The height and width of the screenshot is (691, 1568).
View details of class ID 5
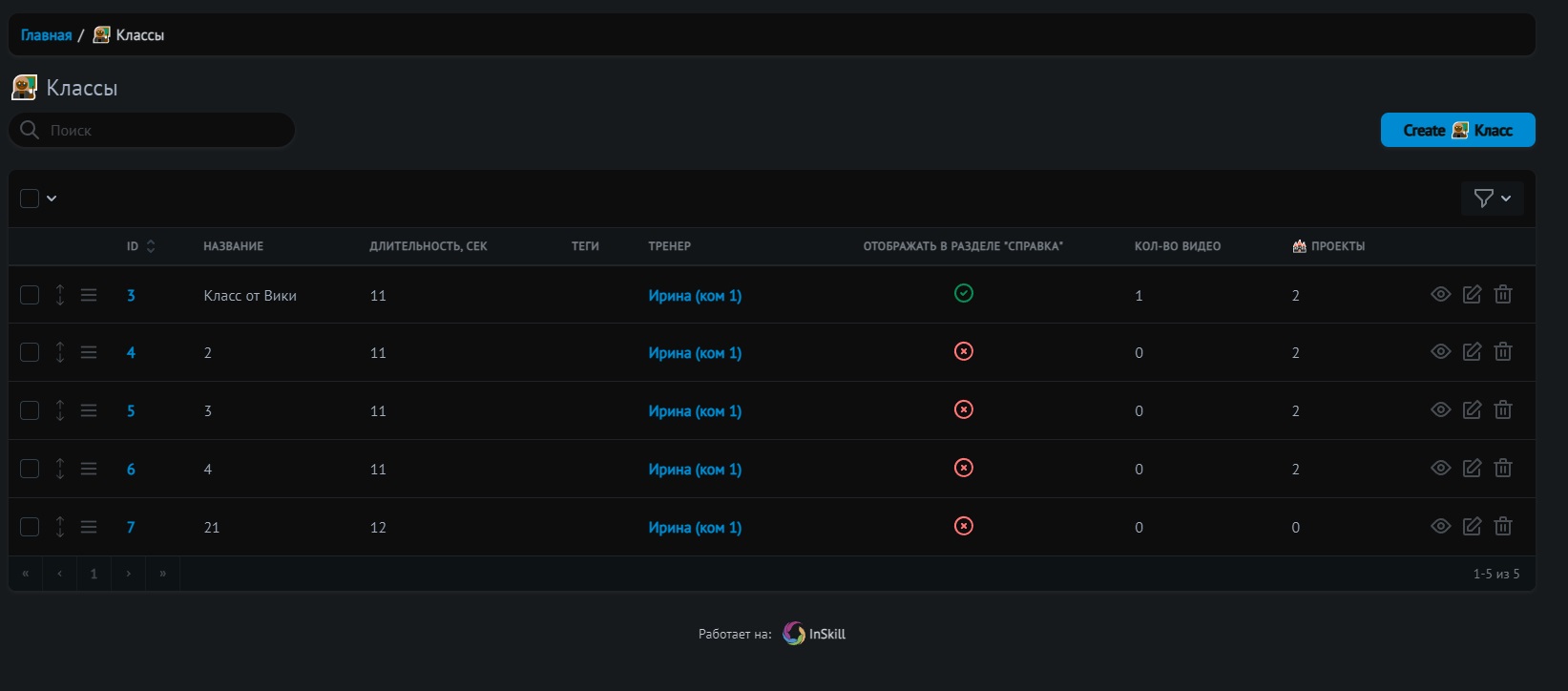point(1440,410)
